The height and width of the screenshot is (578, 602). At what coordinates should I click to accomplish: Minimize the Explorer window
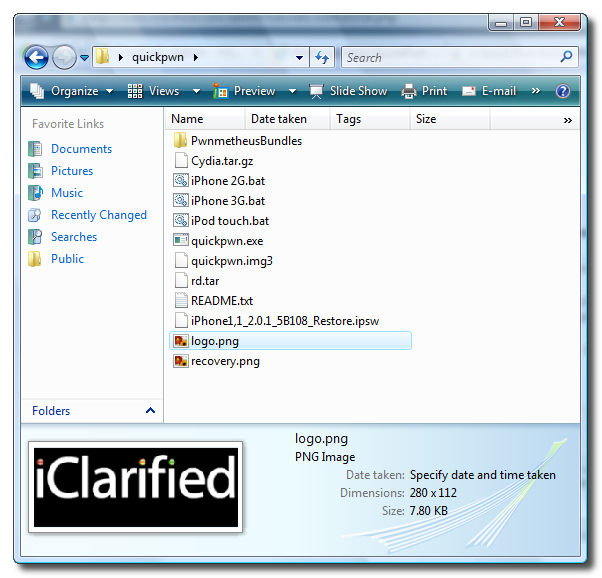[501, 23]
